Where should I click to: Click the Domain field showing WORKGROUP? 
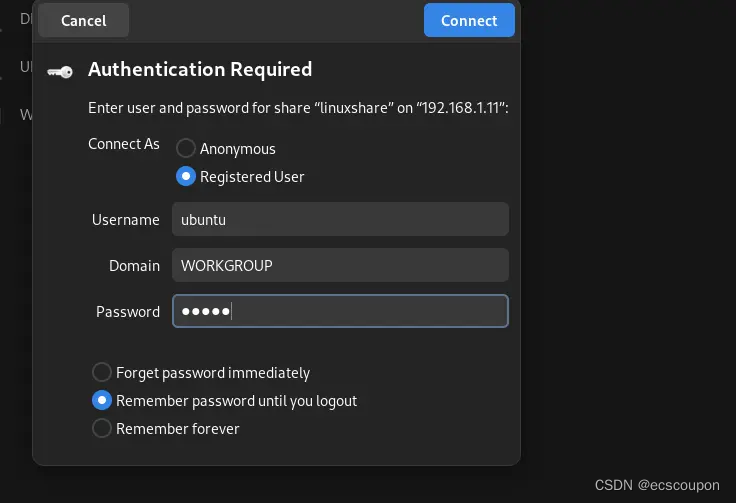[x=340, y=265]
